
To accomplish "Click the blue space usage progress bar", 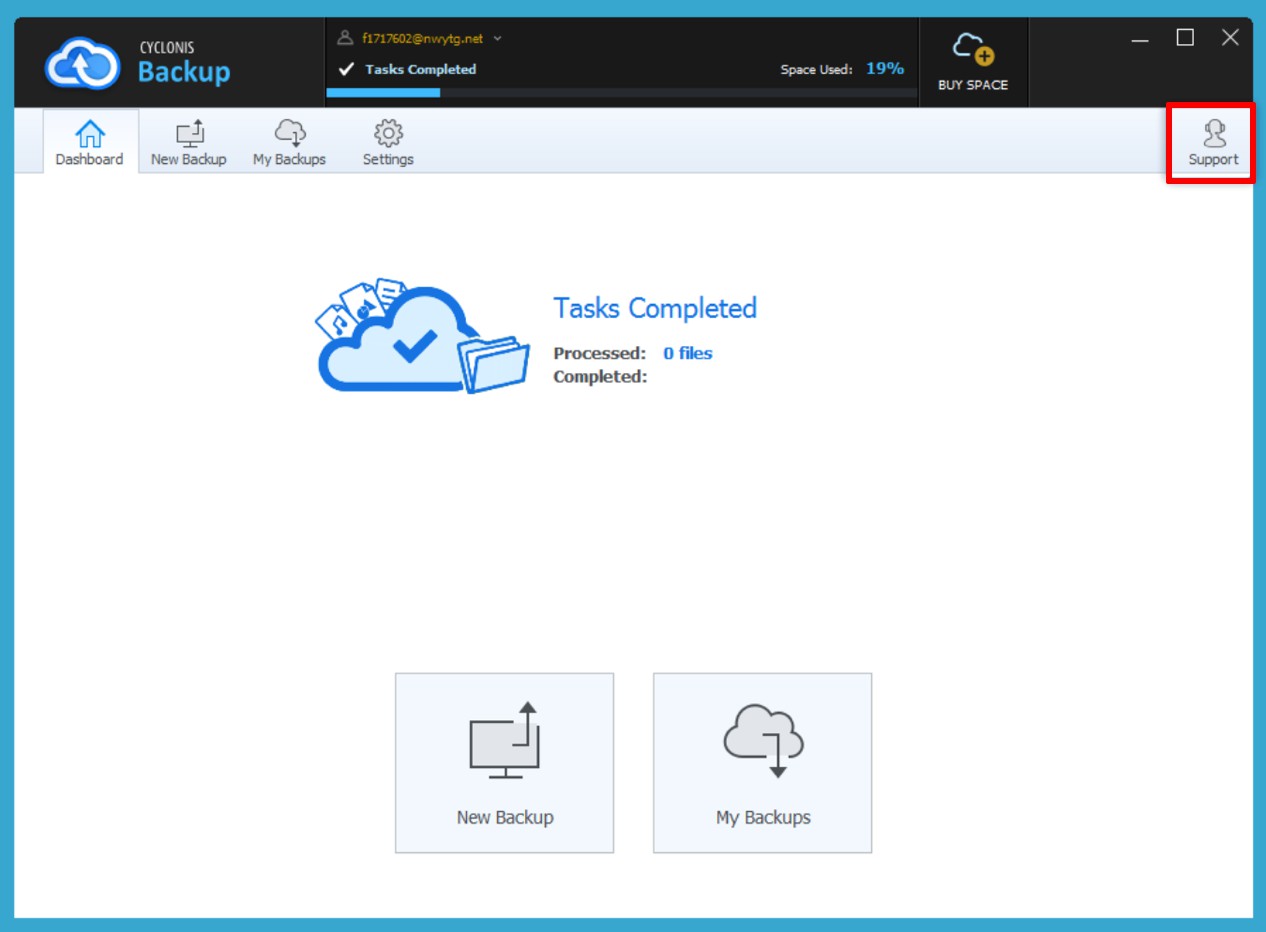I will [384, 93].
